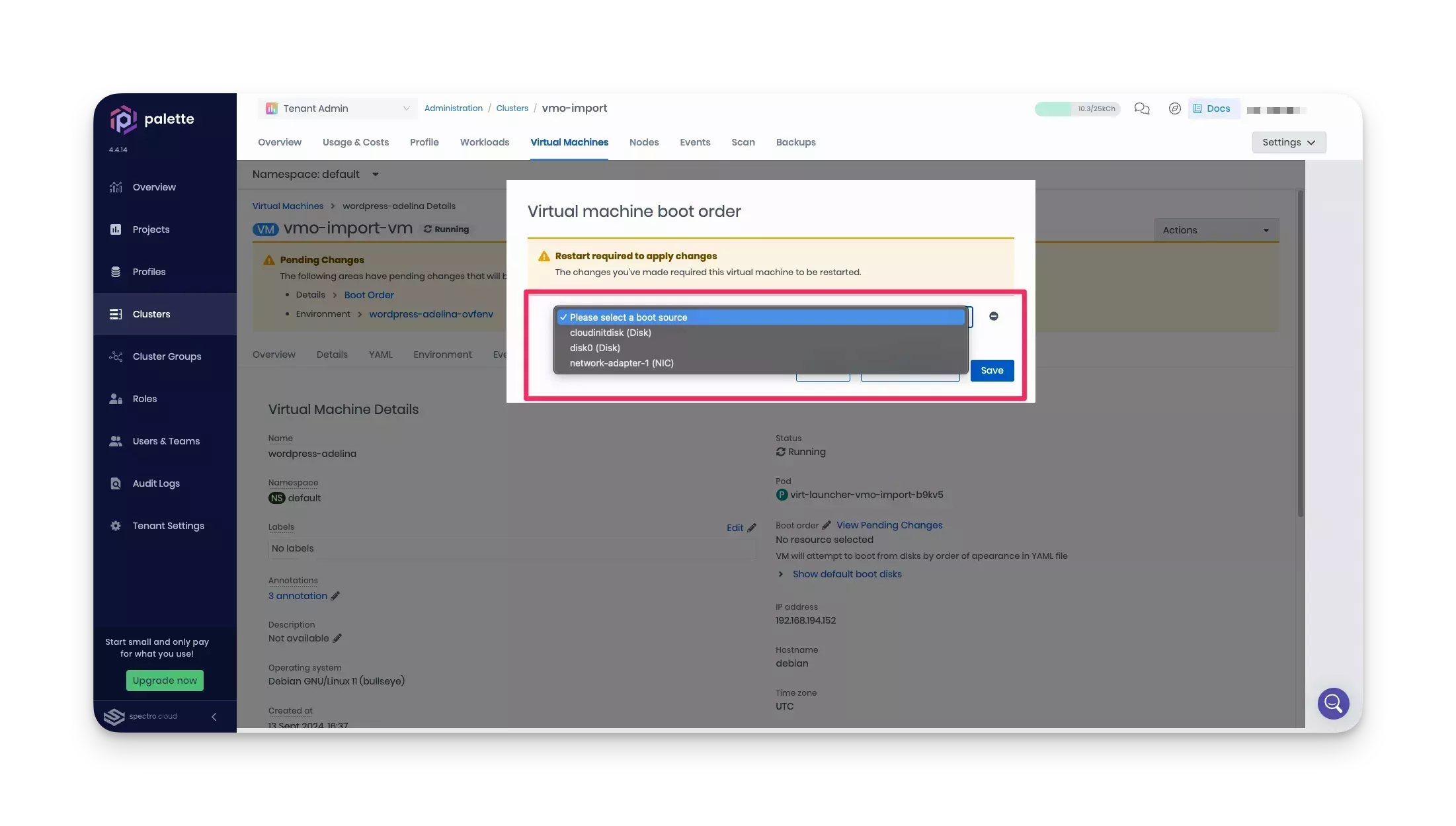Screen dimensions: 1456x826
Task: Click the search assistant bubble icon
Action: click(x=1332, y=703)
